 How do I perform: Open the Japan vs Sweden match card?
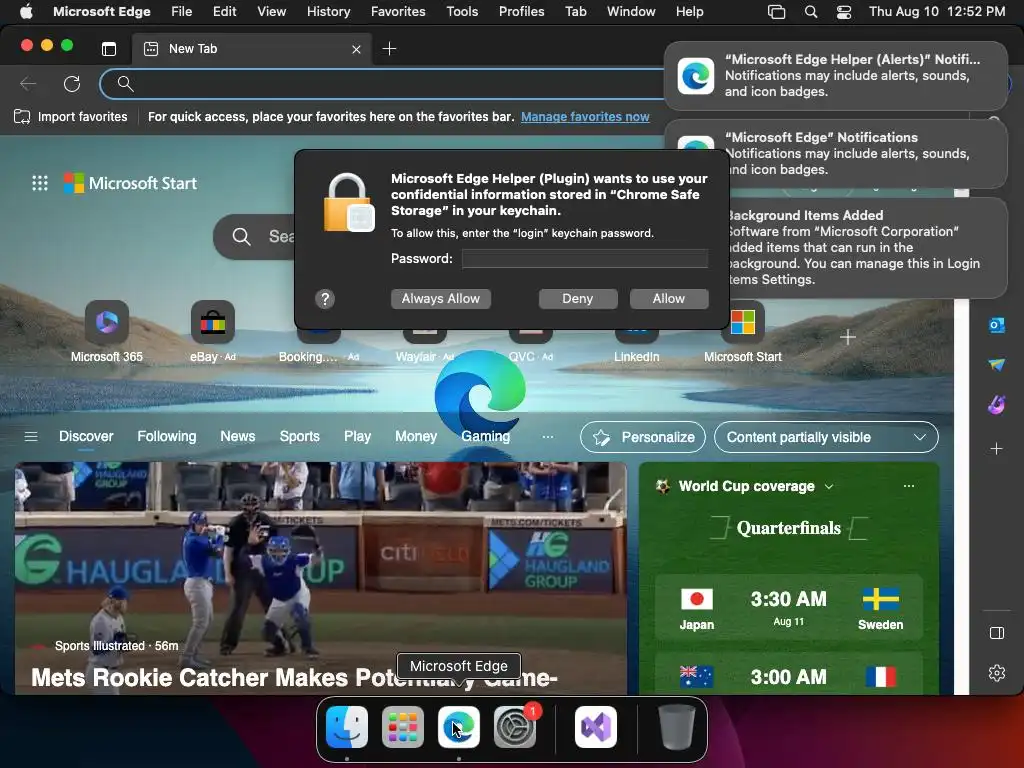[x=788, y=608]
